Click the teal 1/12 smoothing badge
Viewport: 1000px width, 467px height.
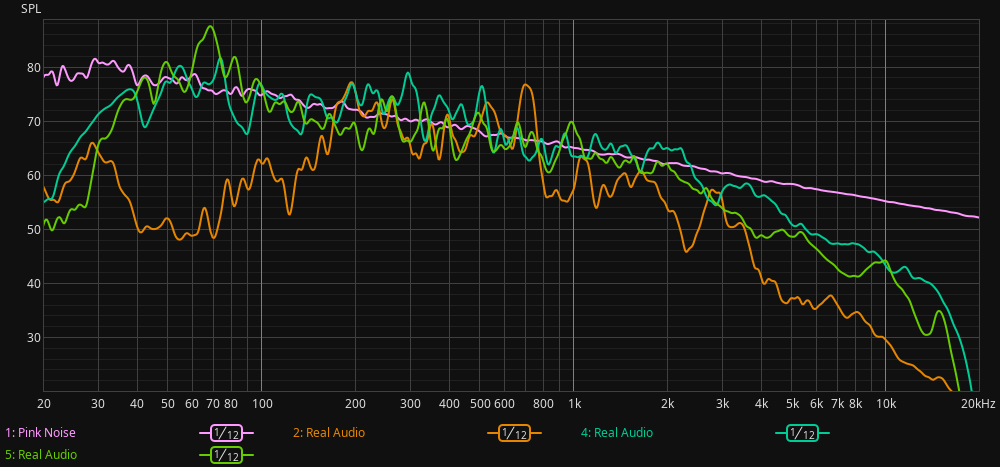point(802,433)
